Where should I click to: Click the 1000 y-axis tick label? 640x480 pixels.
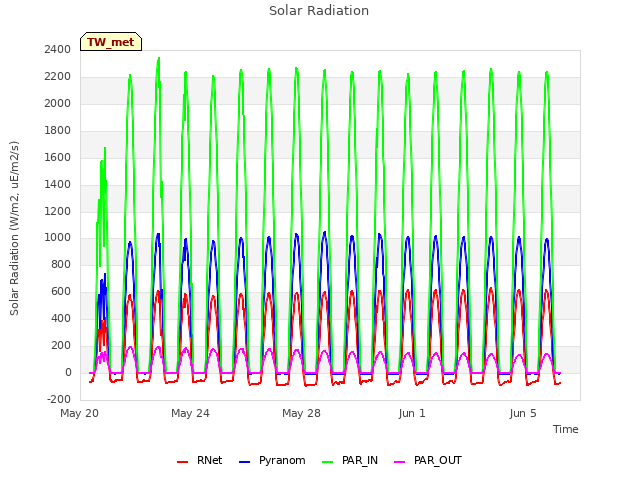point(58,238)
